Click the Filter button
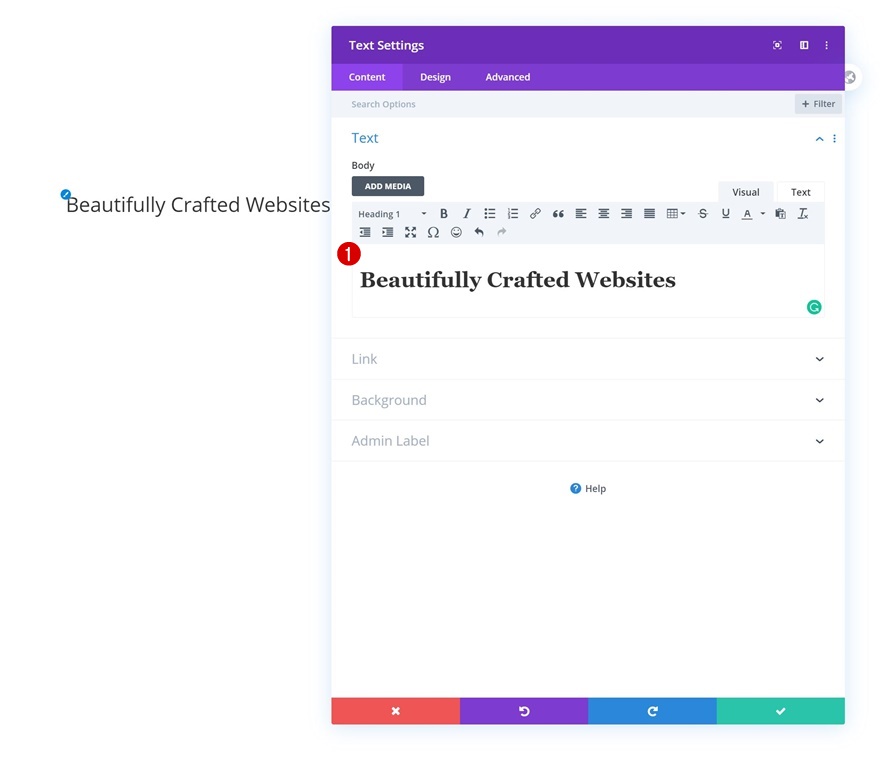Screen dimensions: 880x760 (818, 104)
